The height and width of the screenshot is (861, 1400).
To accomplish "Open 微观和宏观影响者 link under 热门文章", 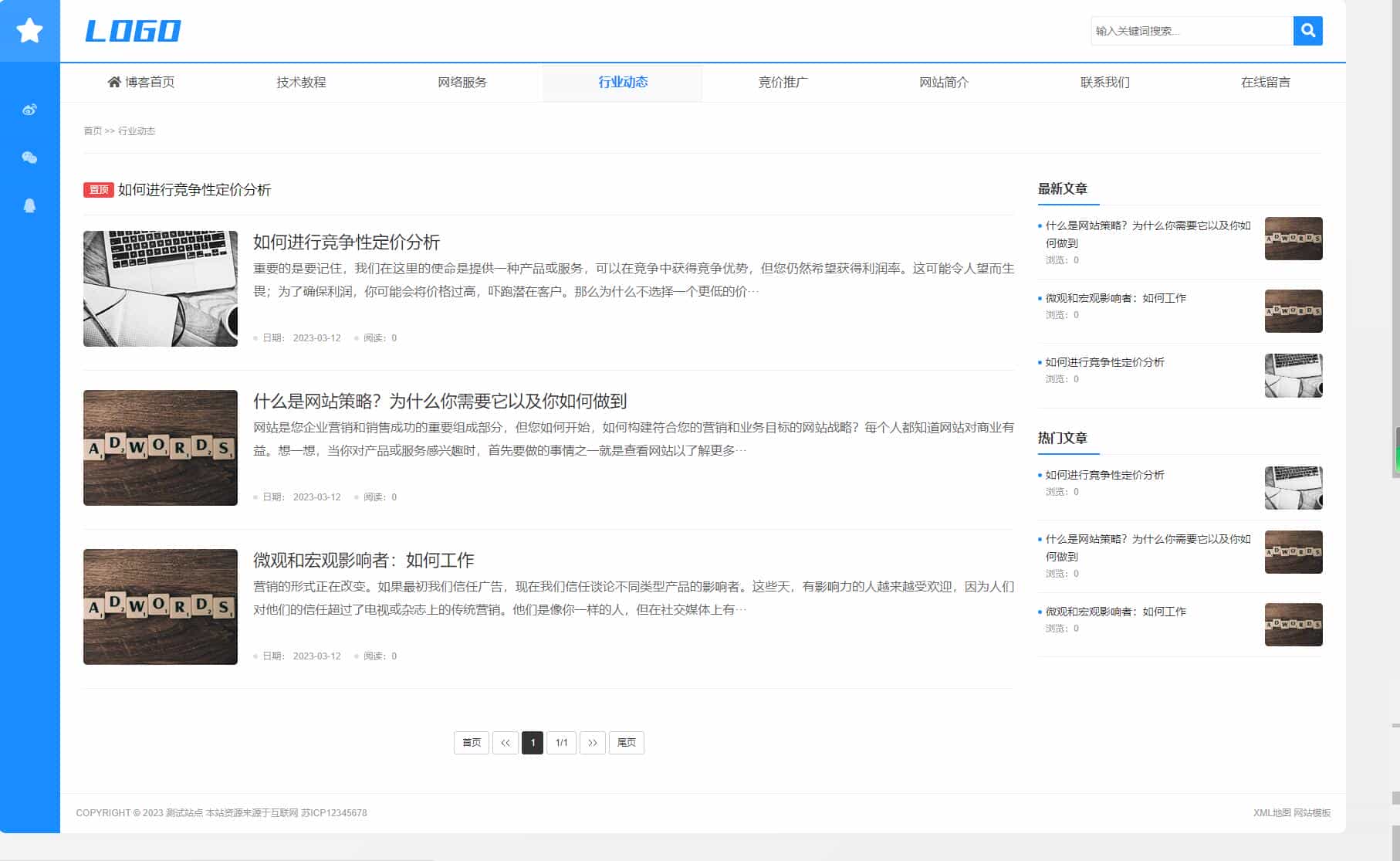I will pos(1116,612).
